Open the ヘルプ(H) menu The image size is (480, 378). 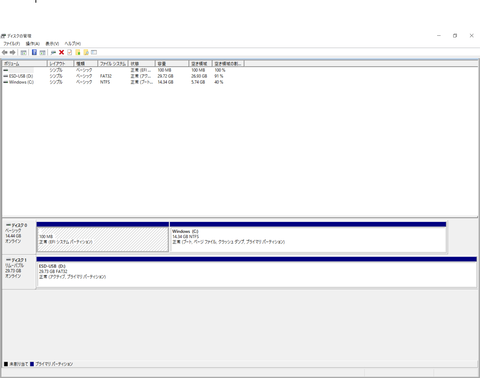click(x=73, y=44)
